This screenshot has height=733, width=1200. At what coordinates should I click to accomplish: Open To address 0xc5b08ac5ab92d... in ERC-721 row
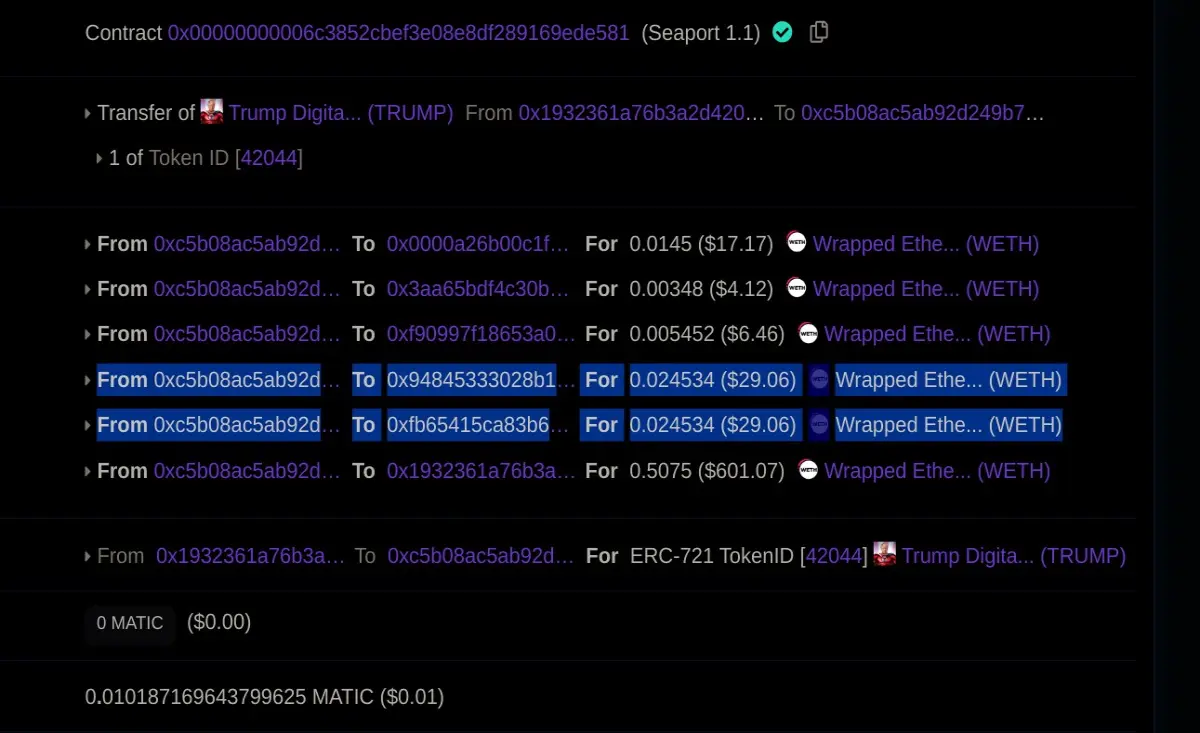481,556
